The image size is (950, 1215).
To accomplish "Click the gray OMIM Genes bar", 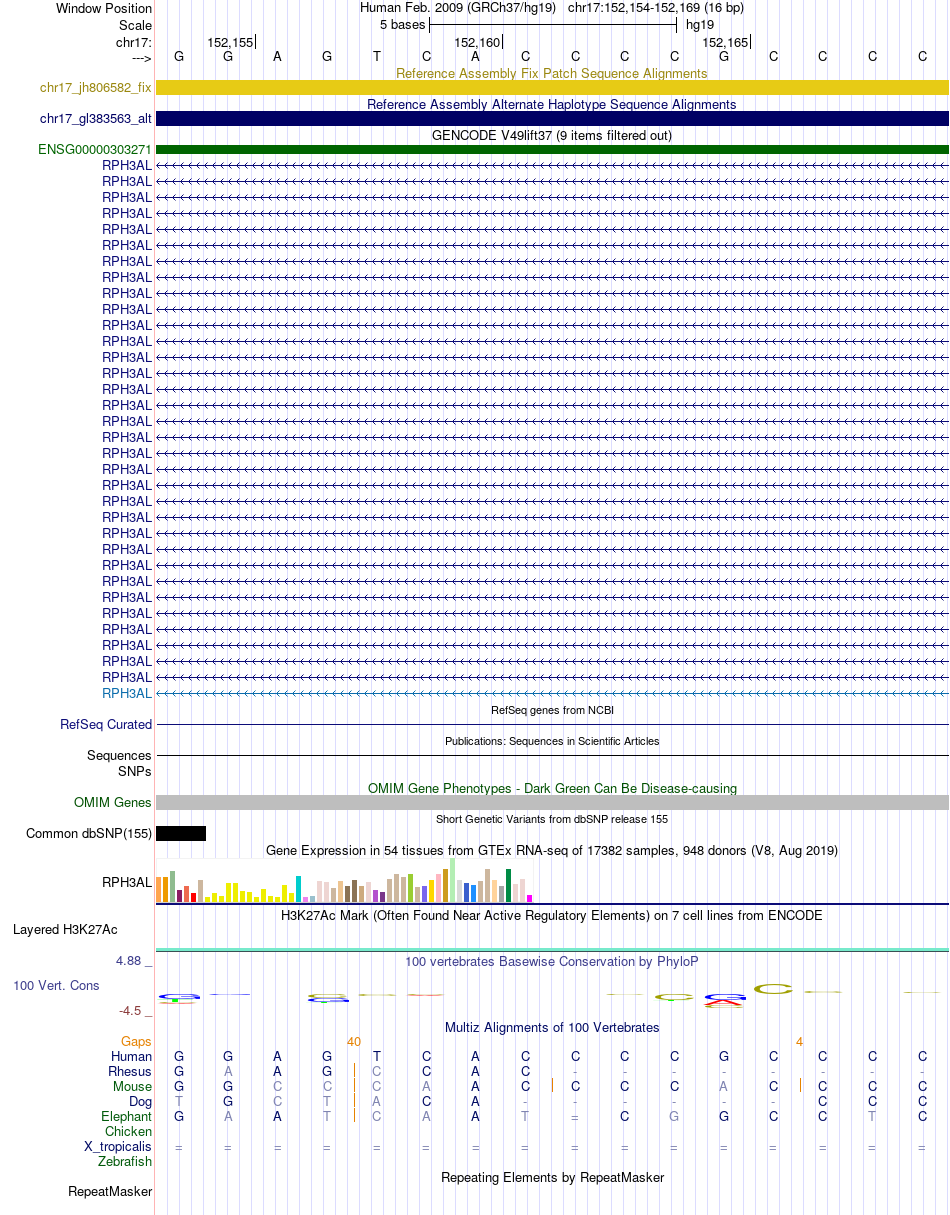I will [x=552, y=802].
